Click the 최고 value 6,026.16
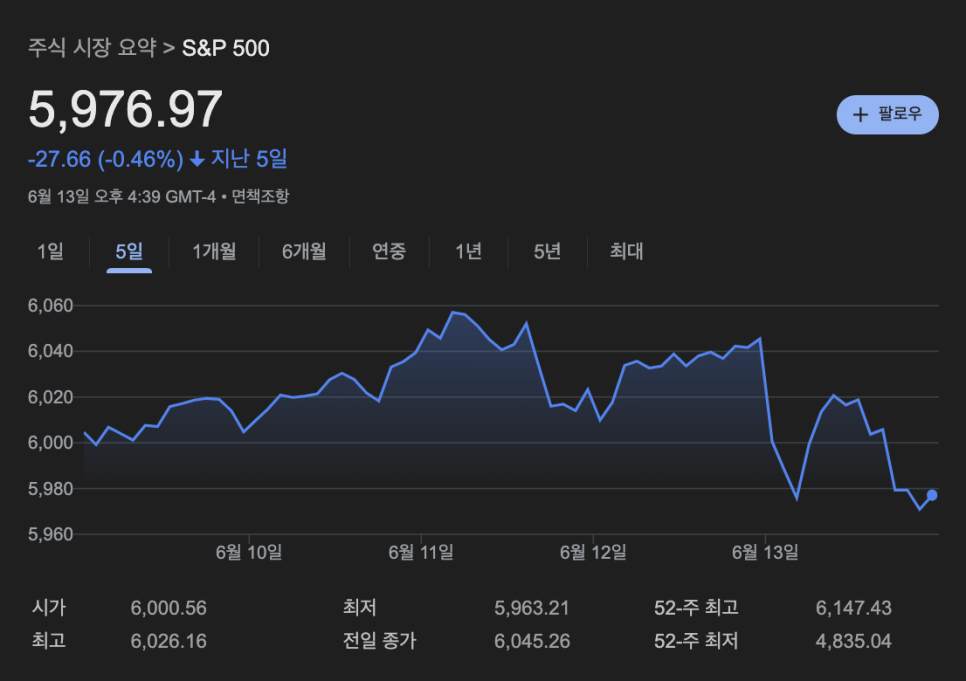Screen dimensions: 966x681 tap(168, 642)
